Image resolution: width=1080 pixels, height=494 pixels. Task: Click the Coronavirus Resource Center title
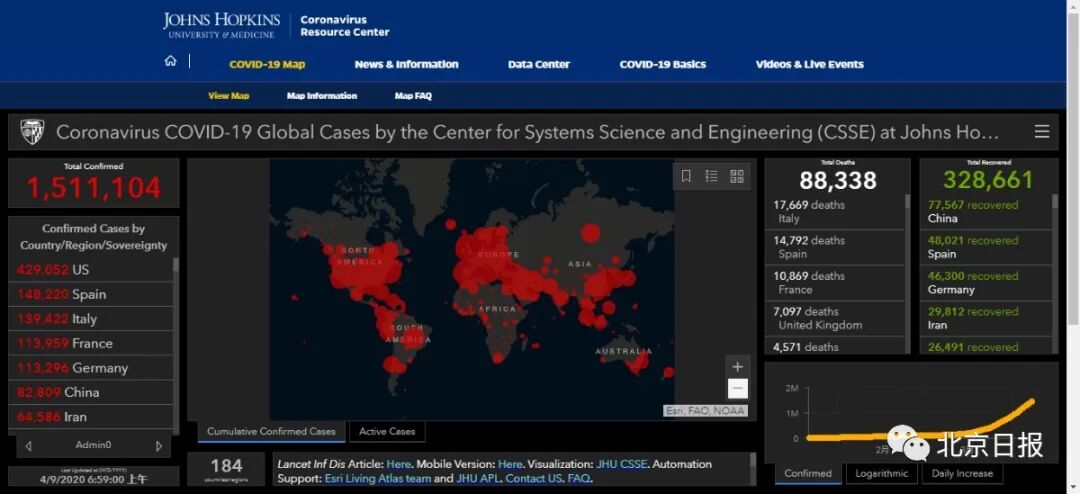point(344,25)
